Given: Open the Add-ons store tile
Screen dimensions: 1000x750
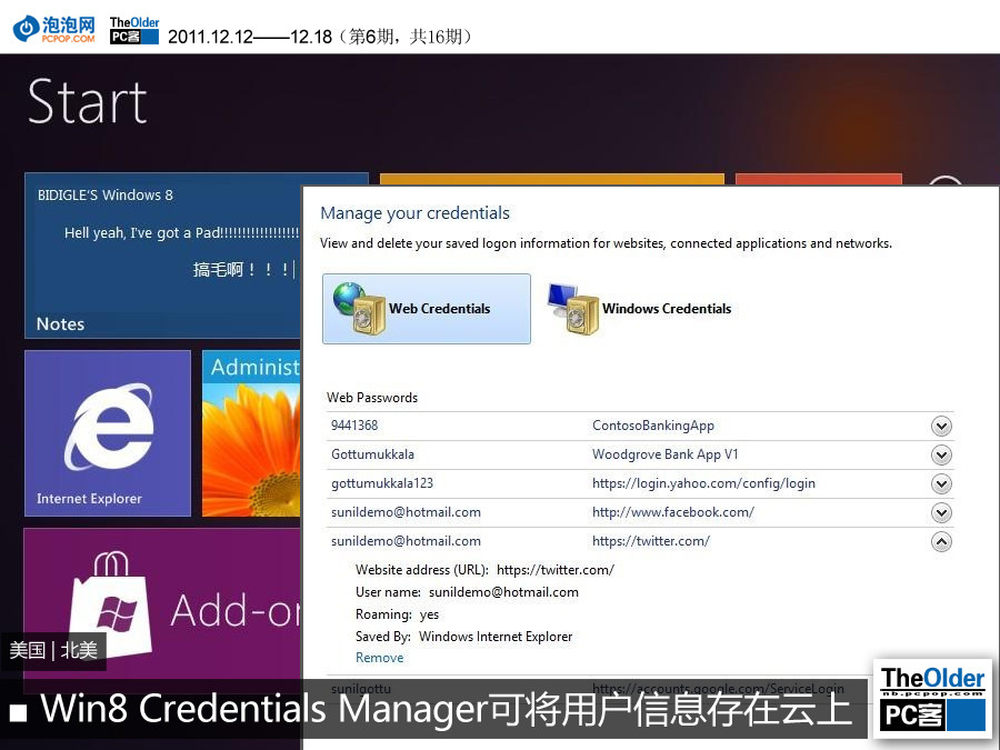Looking at the screenshot, I should (163, 603).
